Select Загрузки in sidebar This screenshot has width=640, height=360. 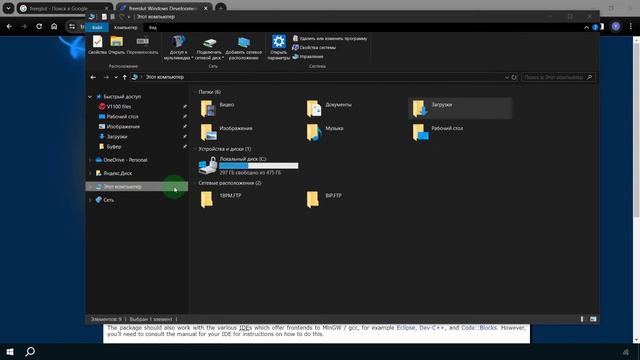(x=117, y=136)
